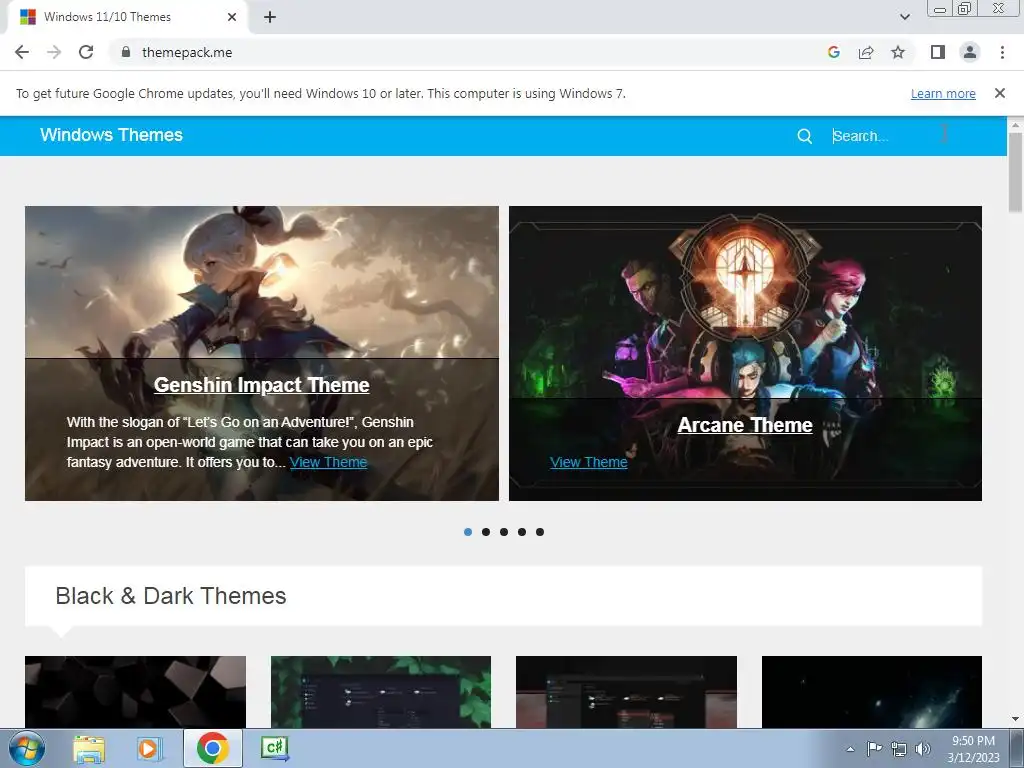
Task: Open Chrome three-dot menu
Action: point(1002,52)
